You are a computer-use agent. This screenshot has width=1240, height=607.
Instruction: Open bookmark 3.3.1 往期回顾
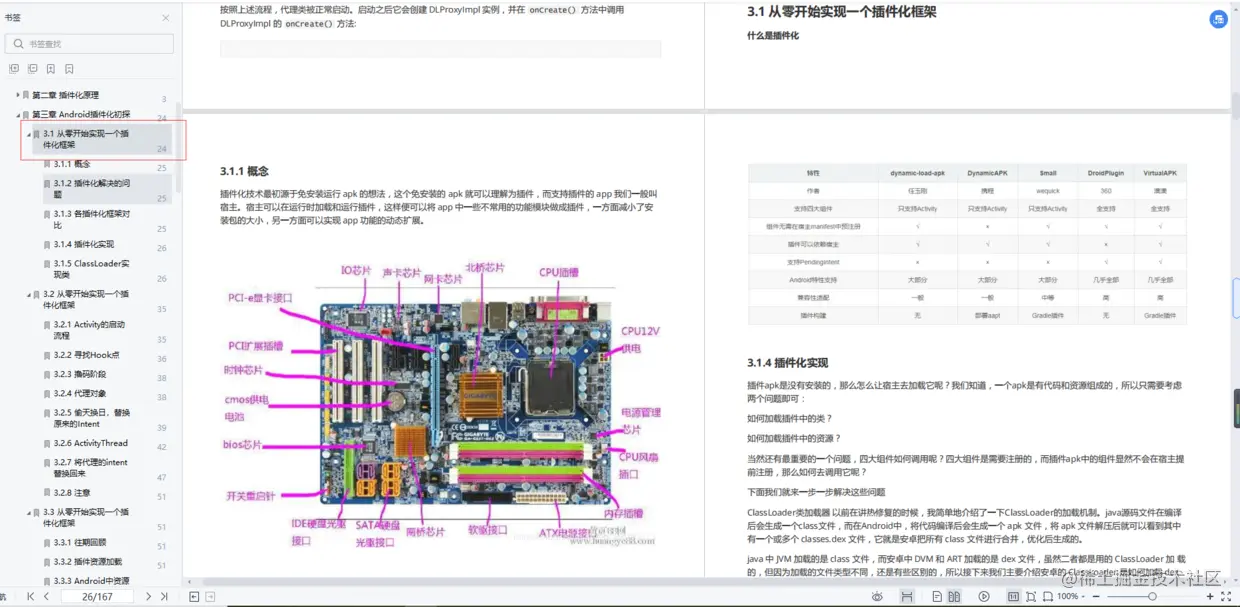80,543
